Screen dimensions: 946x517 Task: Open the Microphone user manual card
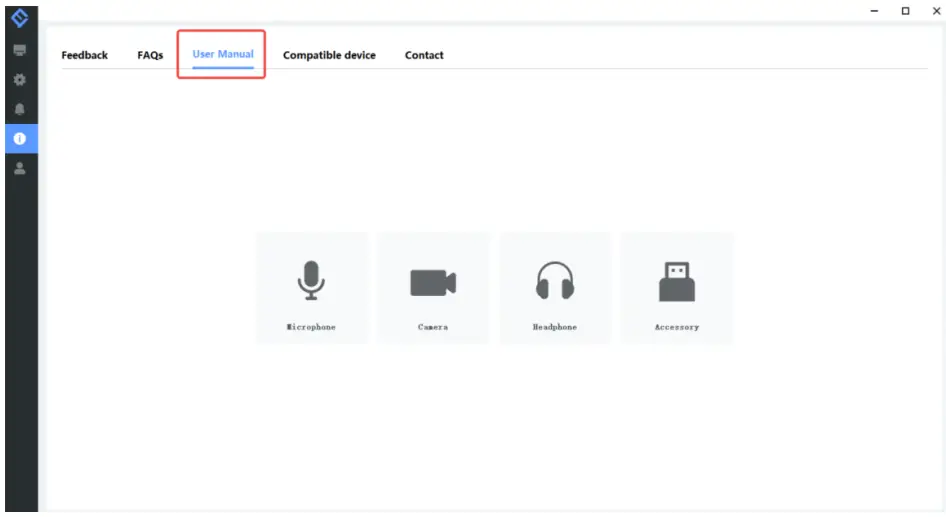click(311, 288)
